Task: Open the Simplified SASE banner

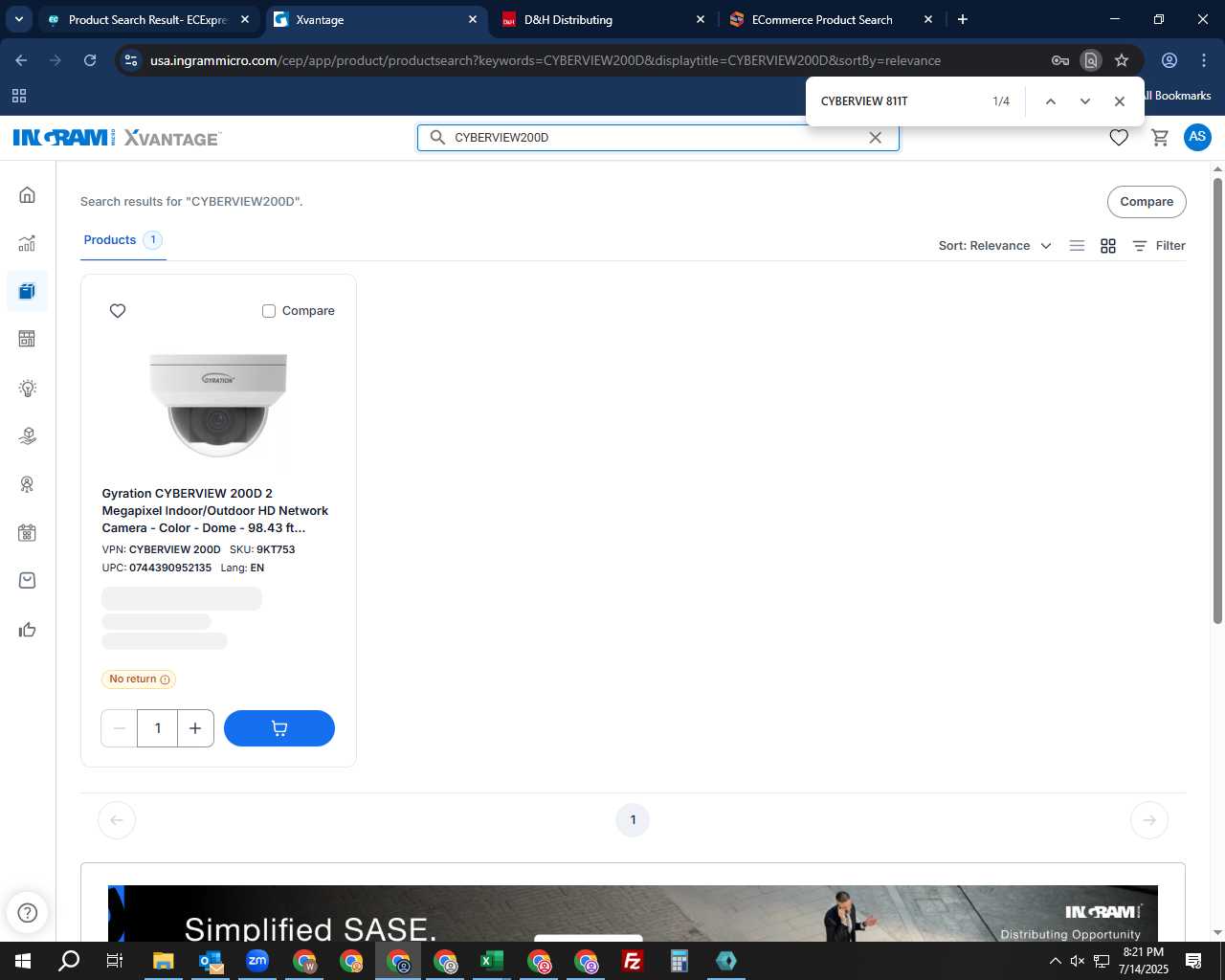Action: pyautogui.click(x=633, y=913)
